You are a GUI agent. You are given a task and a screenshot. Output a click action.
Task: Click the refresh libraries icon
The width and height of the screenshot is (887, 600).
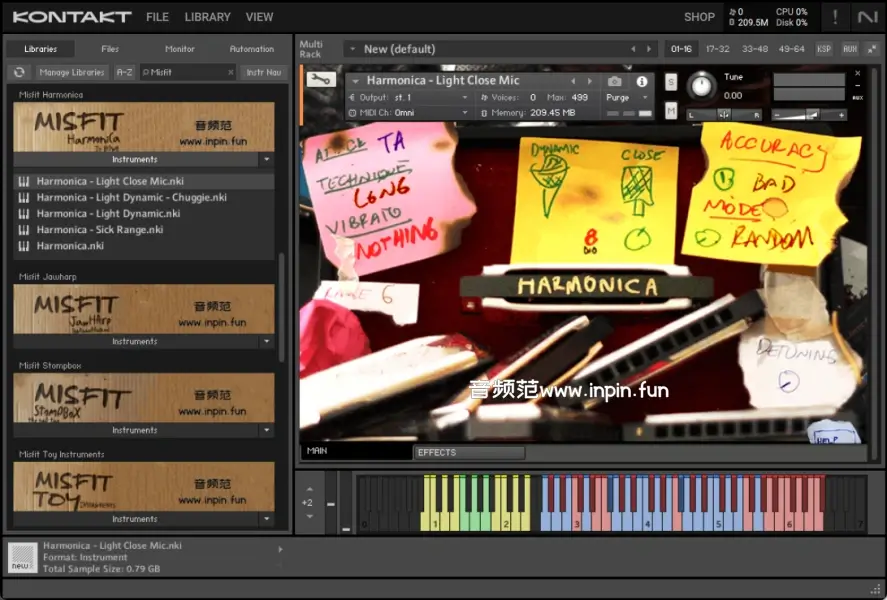[18, 72]
